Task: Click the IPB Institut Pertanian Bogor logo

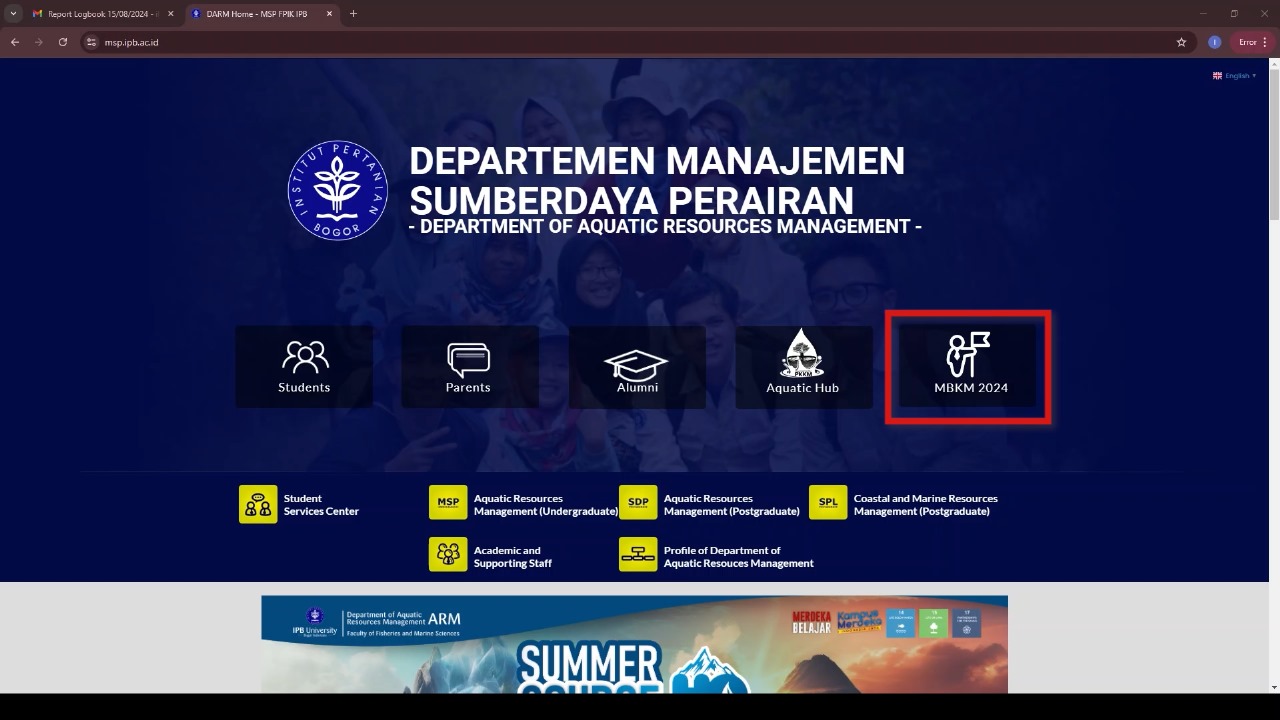Action: click(x=338, y=190)
